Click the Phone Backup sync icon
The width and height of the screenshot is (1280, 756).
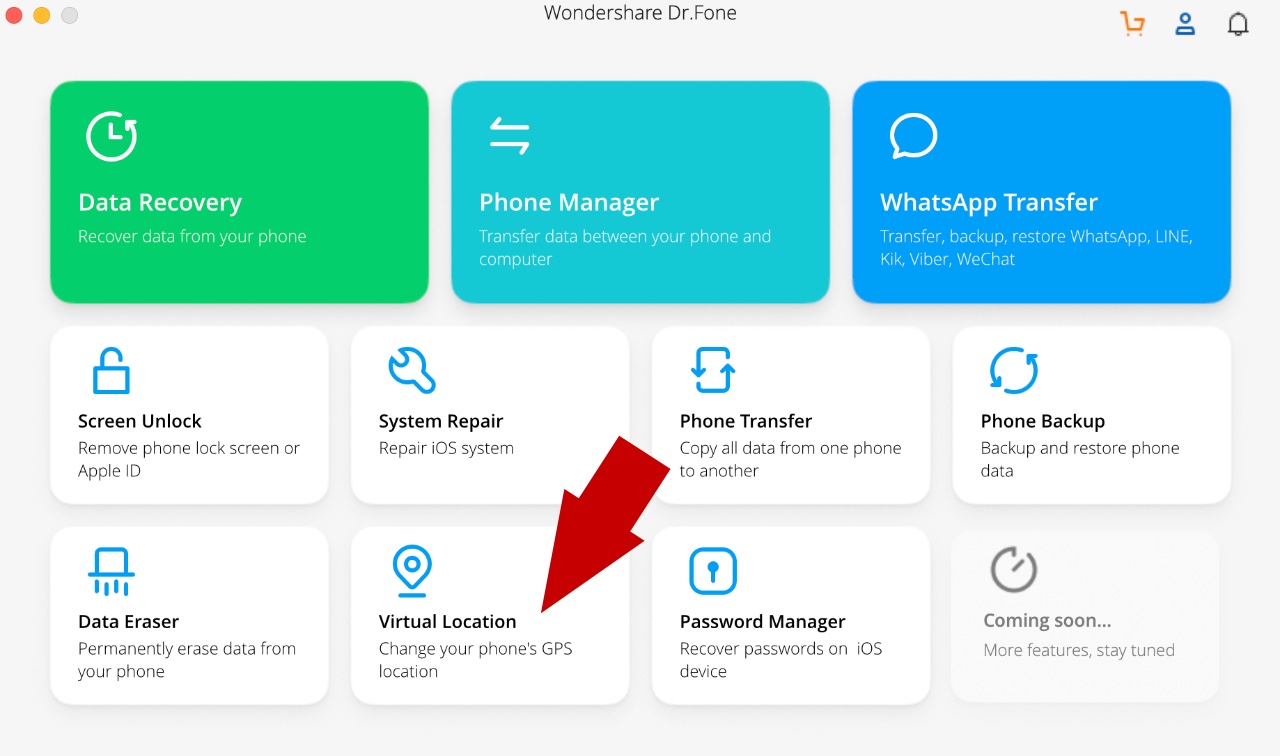click(x=1014, y=370)
